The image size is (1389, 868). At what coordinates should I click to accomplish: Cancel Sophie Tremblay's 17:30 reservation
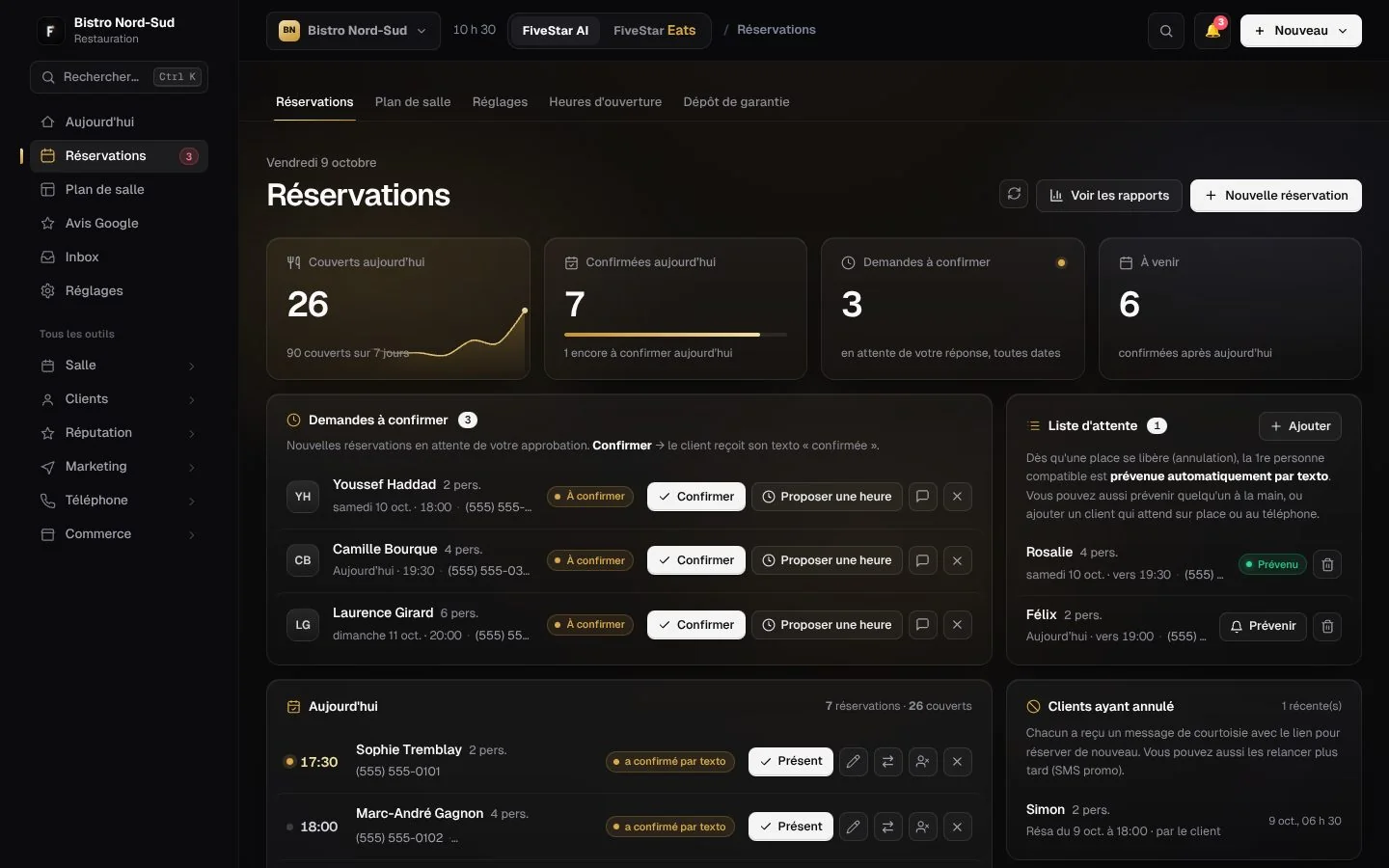tap(957, 762)
